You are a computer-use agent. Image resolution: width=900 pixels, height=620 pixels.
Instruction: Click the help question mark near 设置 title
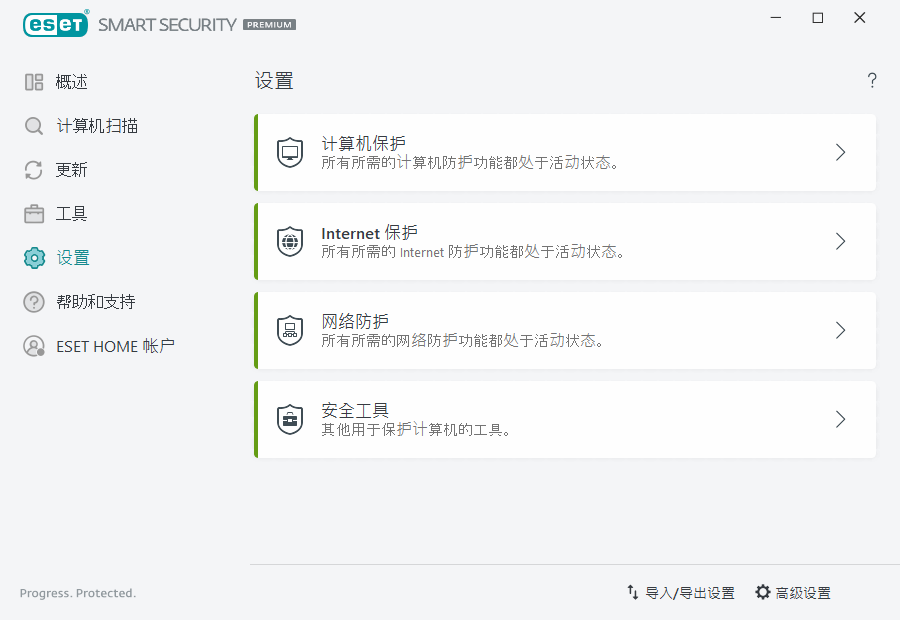[871, 80]
